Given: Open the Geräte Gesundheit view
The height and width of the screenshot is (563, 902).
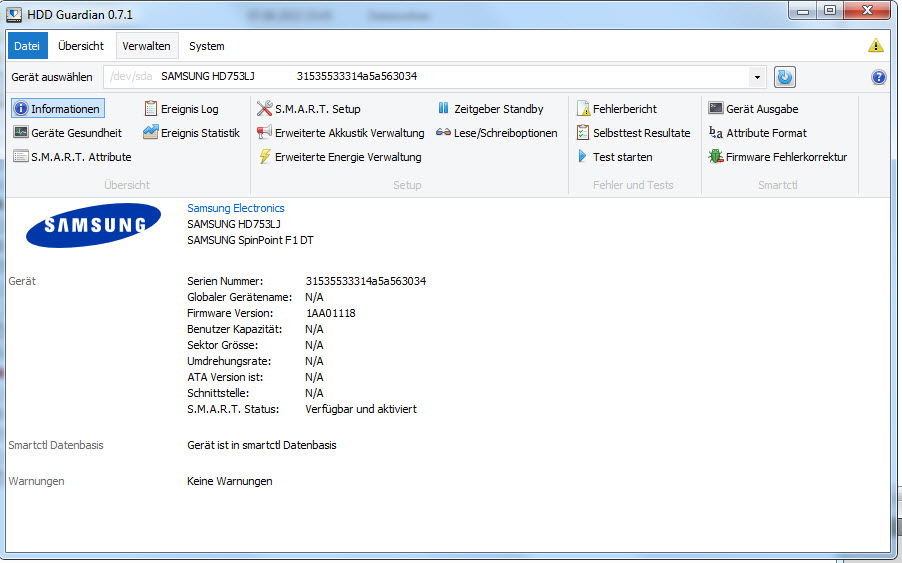Looking at the screenshot, I should (68, 133).
